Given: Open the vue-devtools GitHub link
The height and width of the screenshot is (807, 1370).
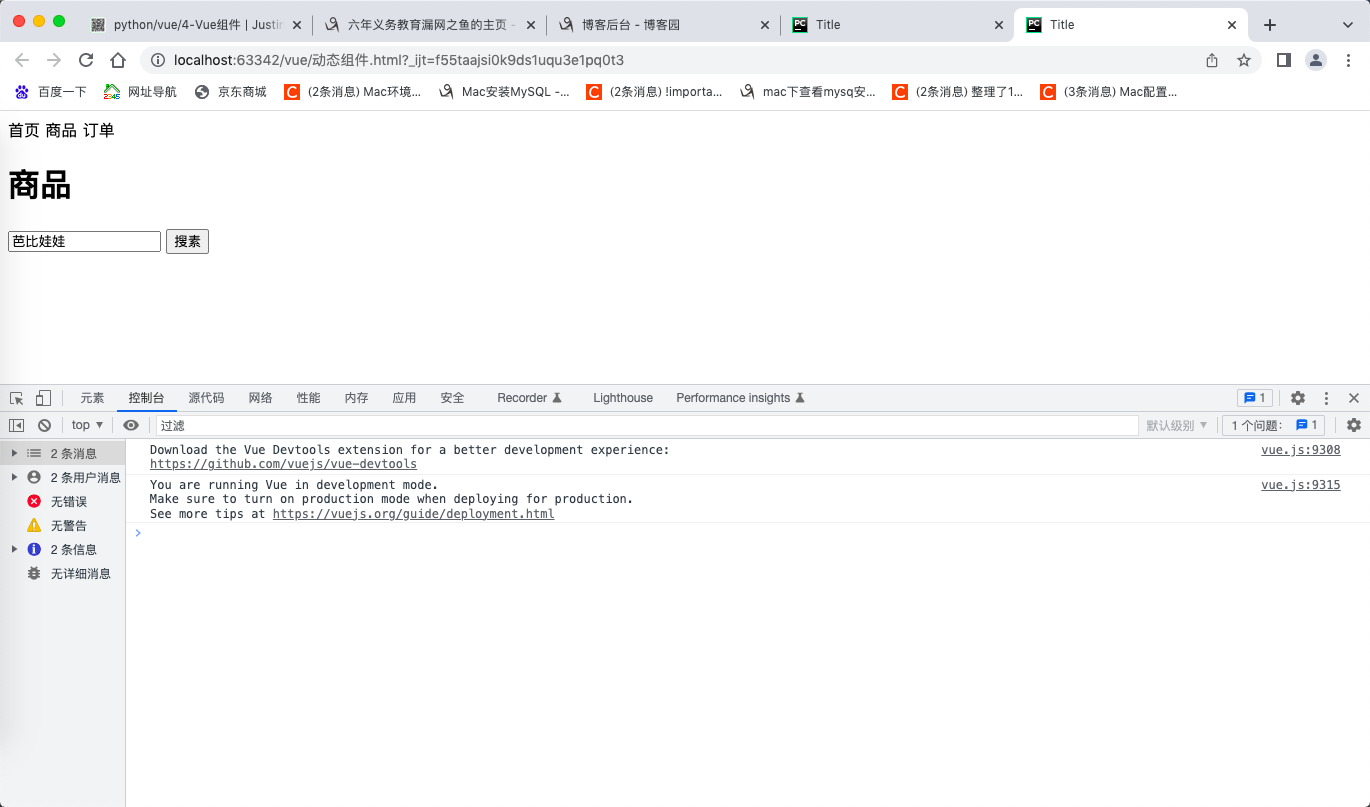Looking at the screenshot, I should pos(283,464).
